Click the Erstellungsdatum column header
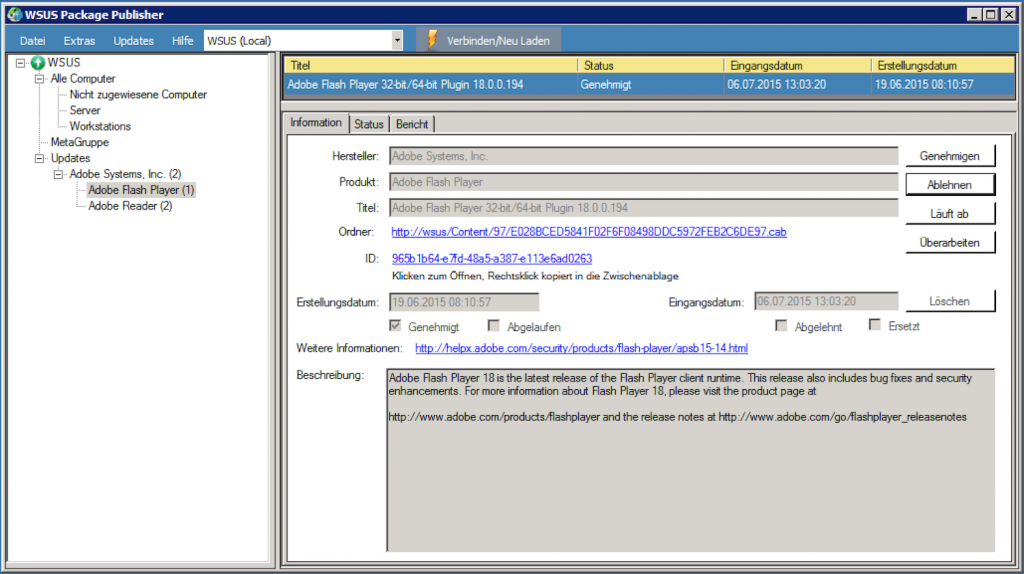 [x=943, y=65]
